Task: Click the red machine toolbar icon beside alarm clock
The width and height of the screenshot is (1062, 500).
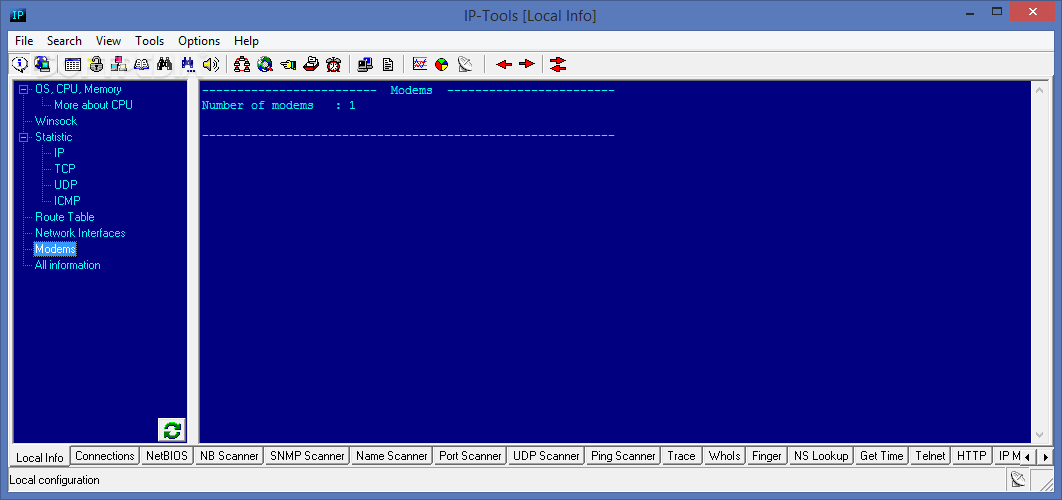Action: pyautogui.click(x=311, y=64)
